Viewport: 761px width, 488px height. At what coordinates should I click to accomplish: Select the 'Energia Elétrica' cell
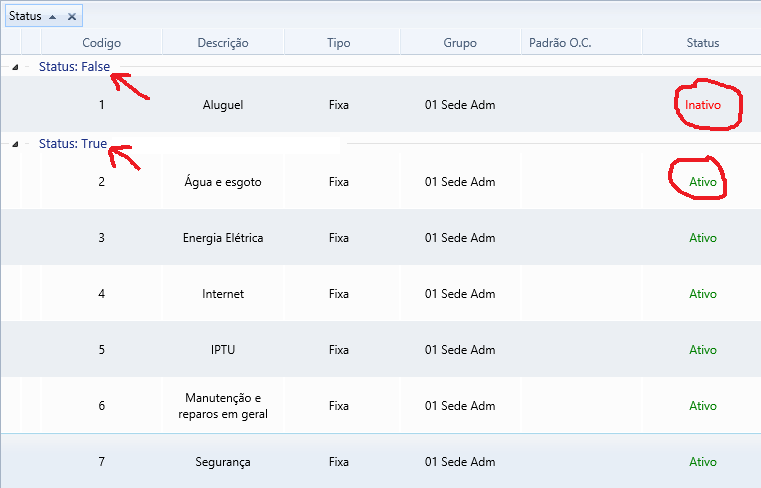pyautogui.click(x=223, y=238)
